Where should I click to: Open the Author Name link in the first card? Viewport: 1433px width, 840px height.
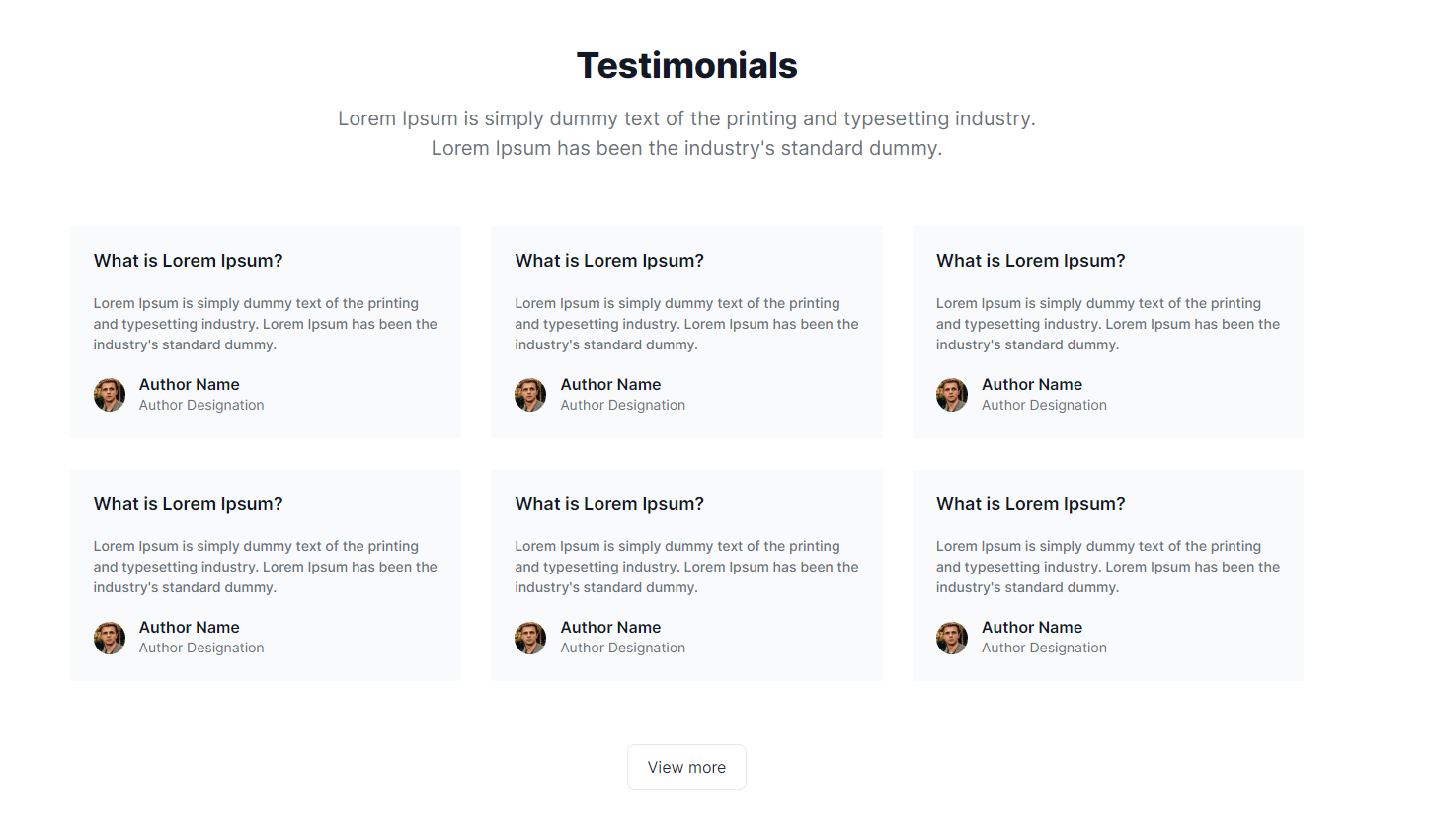(x=189, y=384)
